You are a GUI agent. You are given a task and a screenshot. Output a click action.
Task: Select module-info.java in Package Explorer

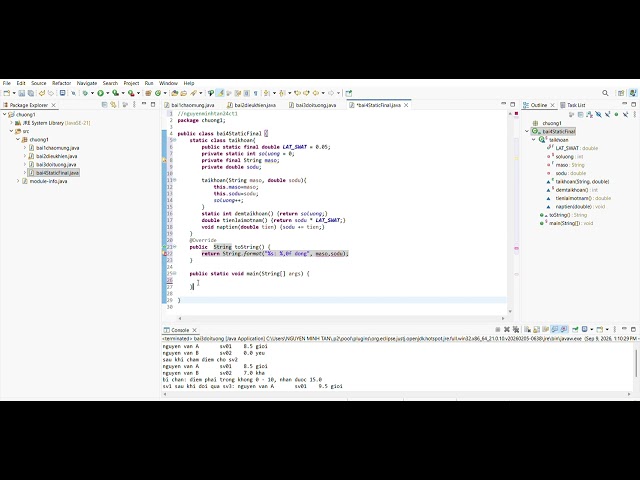44,181
